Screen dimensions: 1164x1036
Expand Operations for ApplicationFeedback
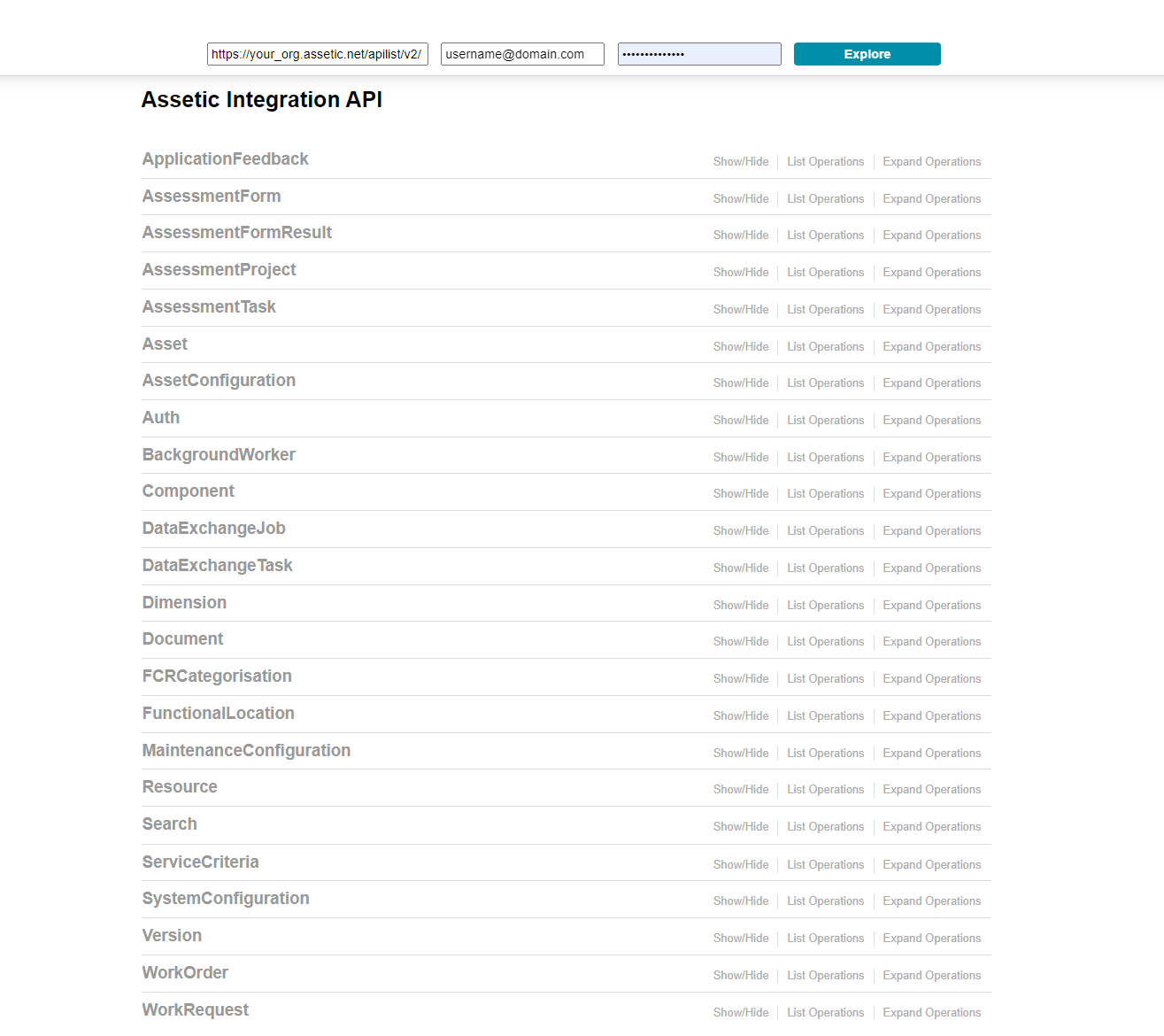(931, 162)
